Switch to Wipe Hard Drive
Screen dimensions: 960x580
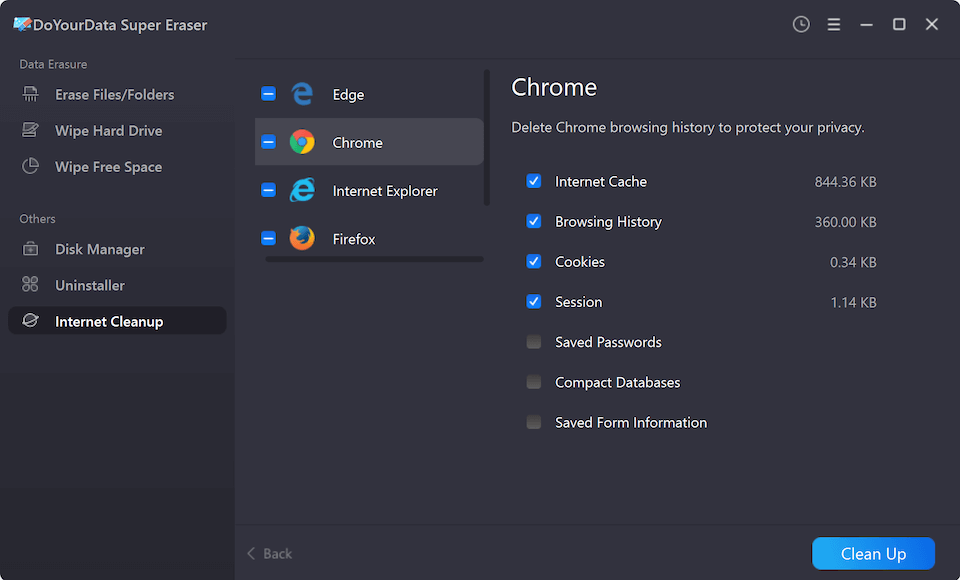pyautogui.click(x=108, y=131)
